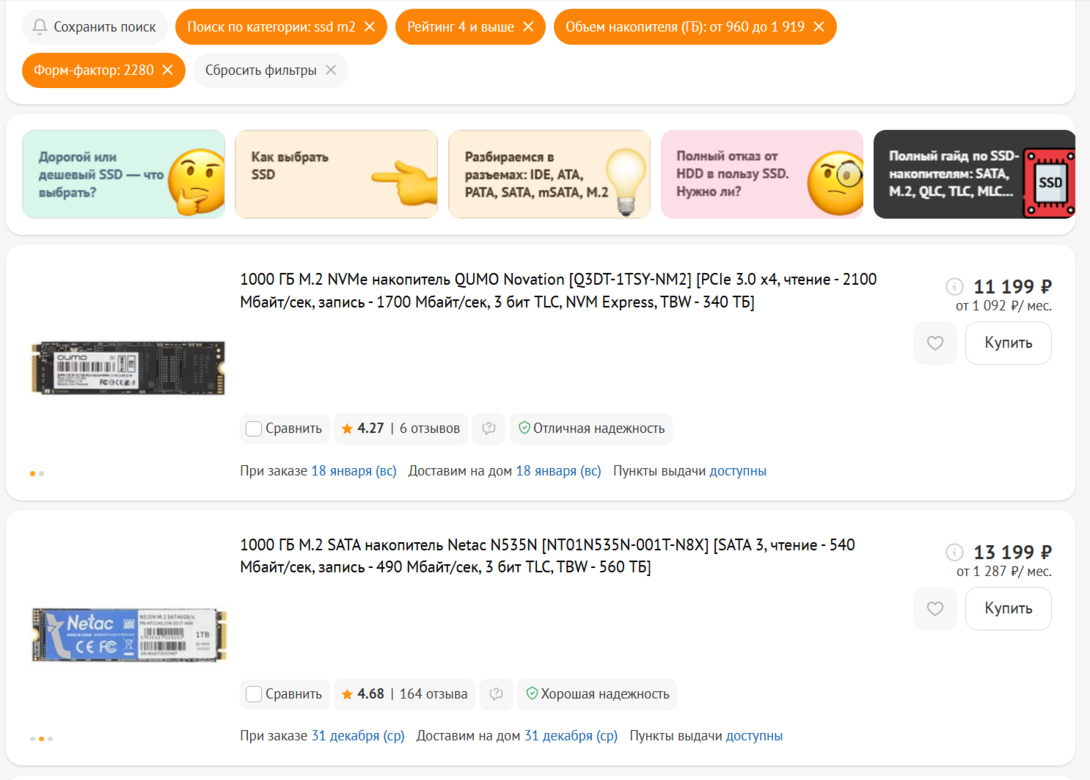Click the QUMO Novation product image

click(127, 368)
